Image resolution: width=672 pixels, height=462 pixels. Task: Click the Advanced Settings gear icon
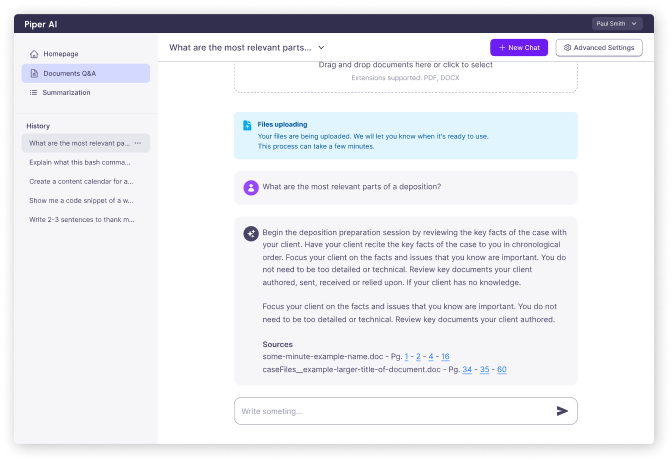(567, 48)
